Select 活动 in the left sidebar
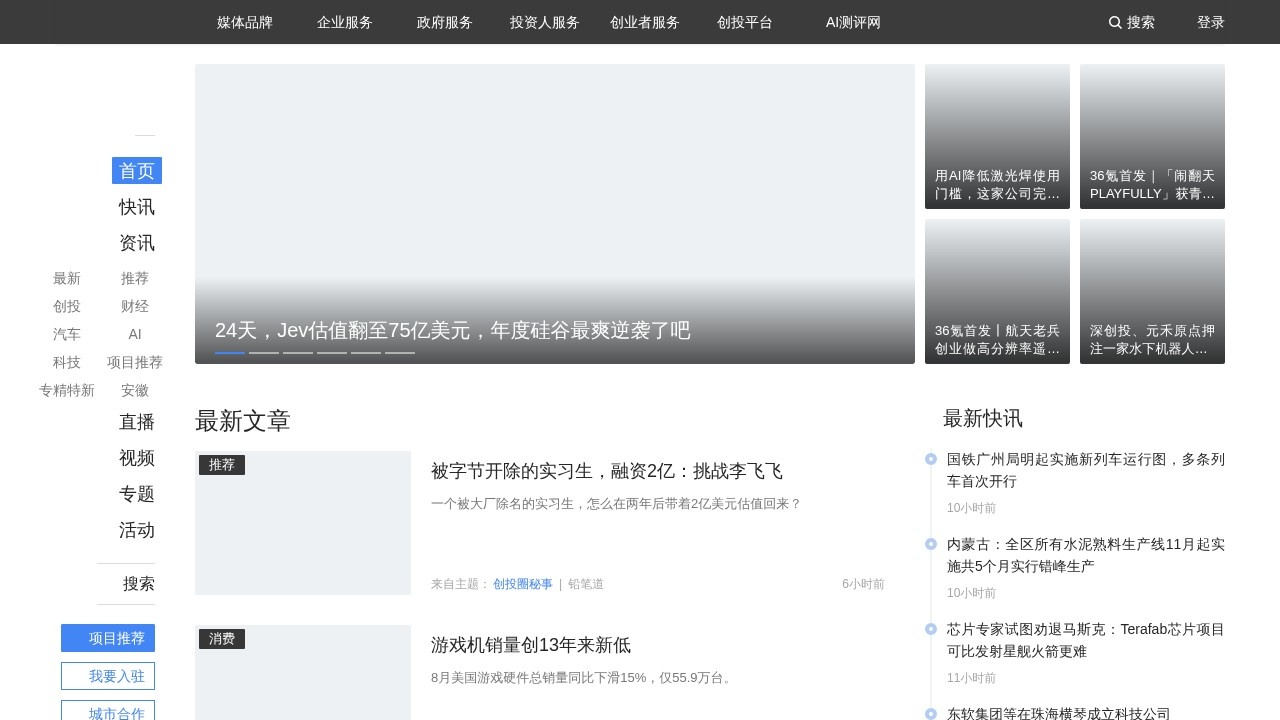Screen dimensions: 1280x720 click(137, 530)
